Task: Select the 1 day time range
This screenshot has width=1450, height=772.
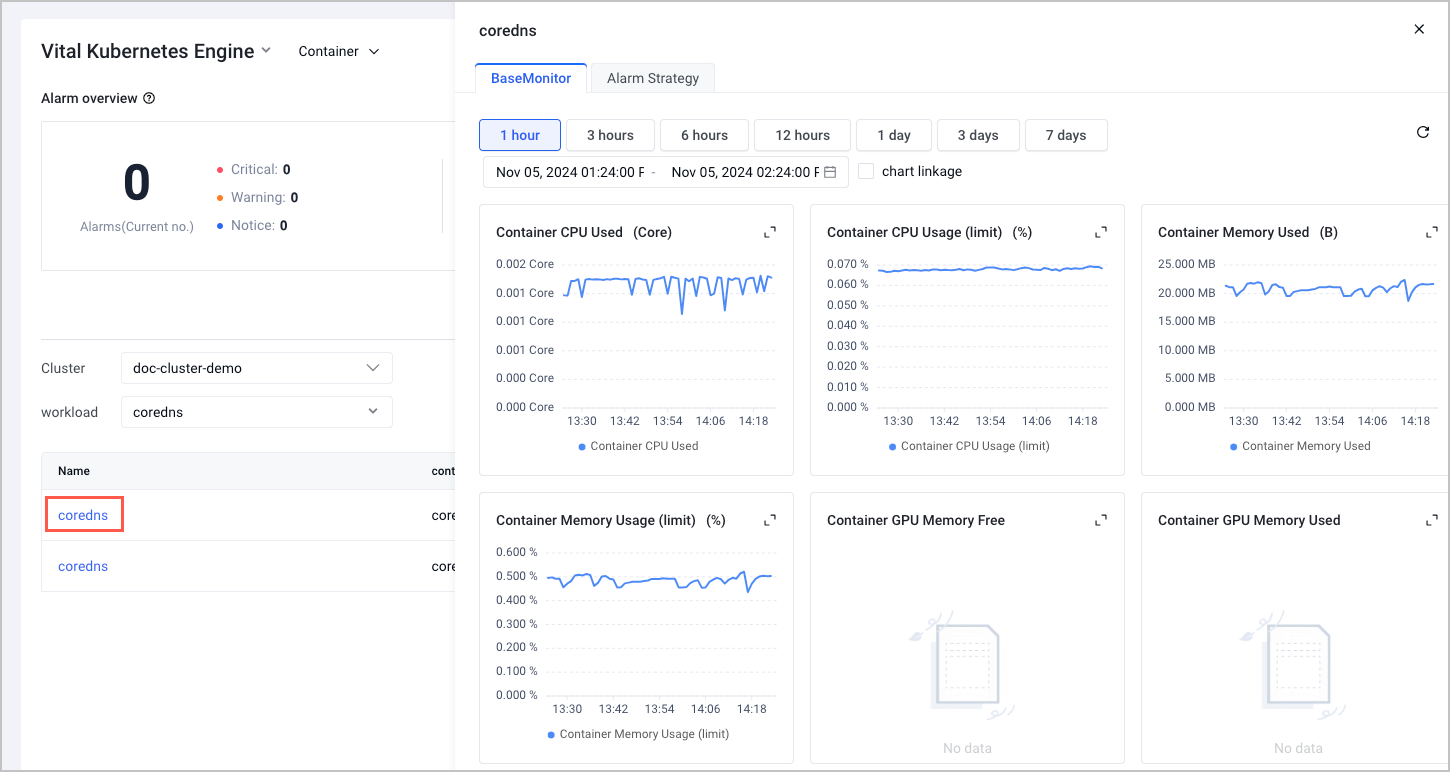Action: click(x=894, y=135)
